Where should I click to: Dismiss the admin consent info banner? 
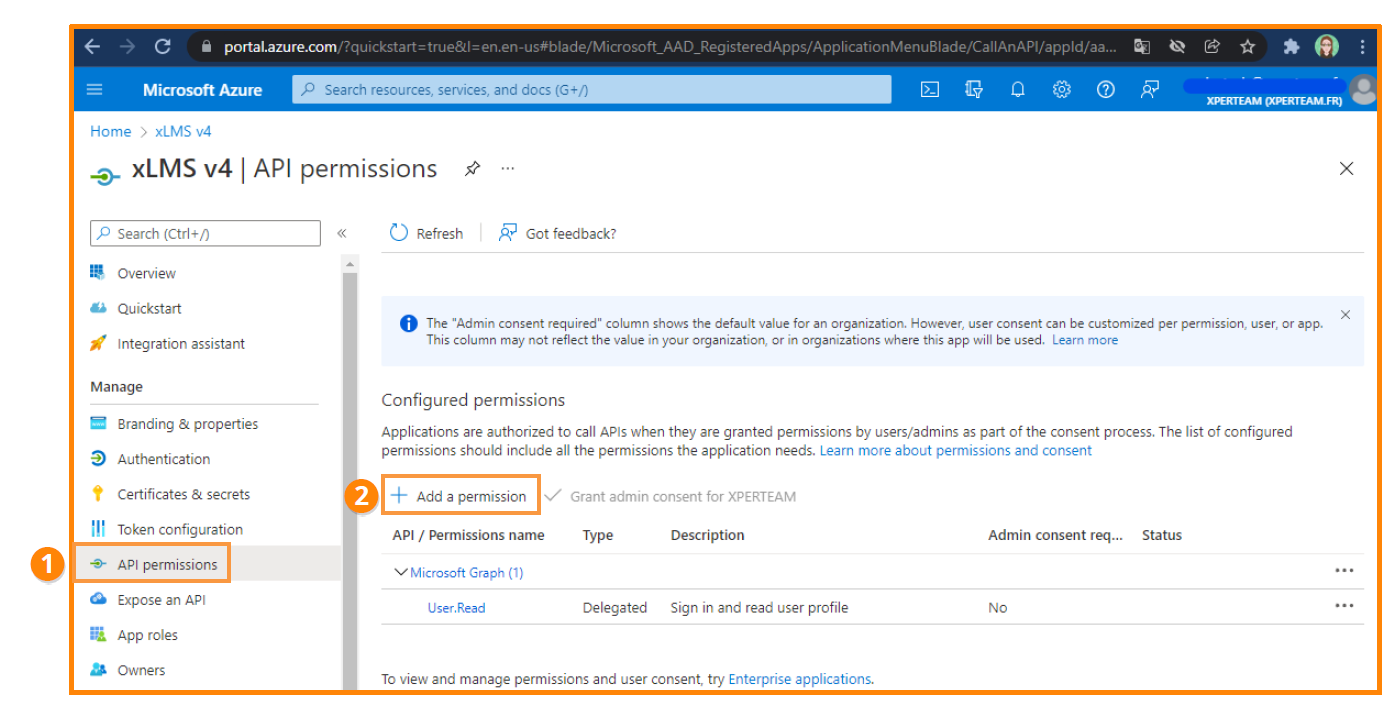click(1345, 315)
